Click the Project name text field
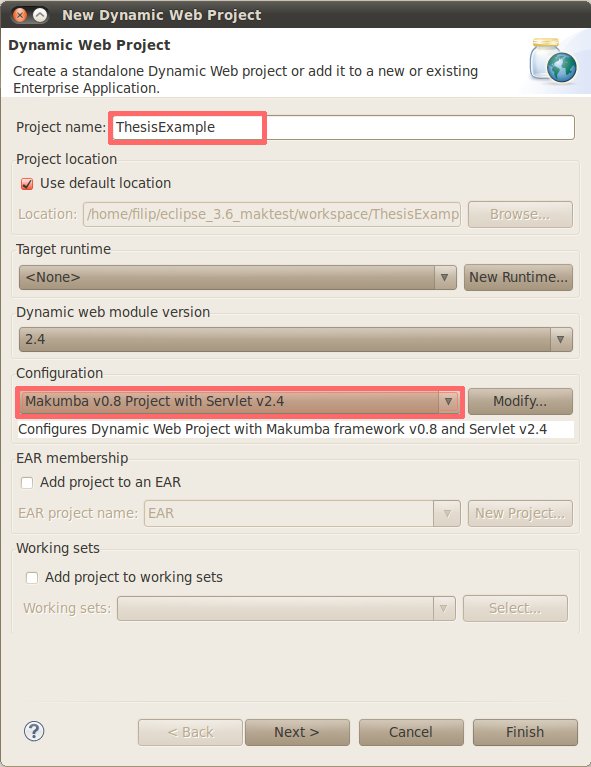This screenshot has height=767, width=591. click(x=343, y=128)
